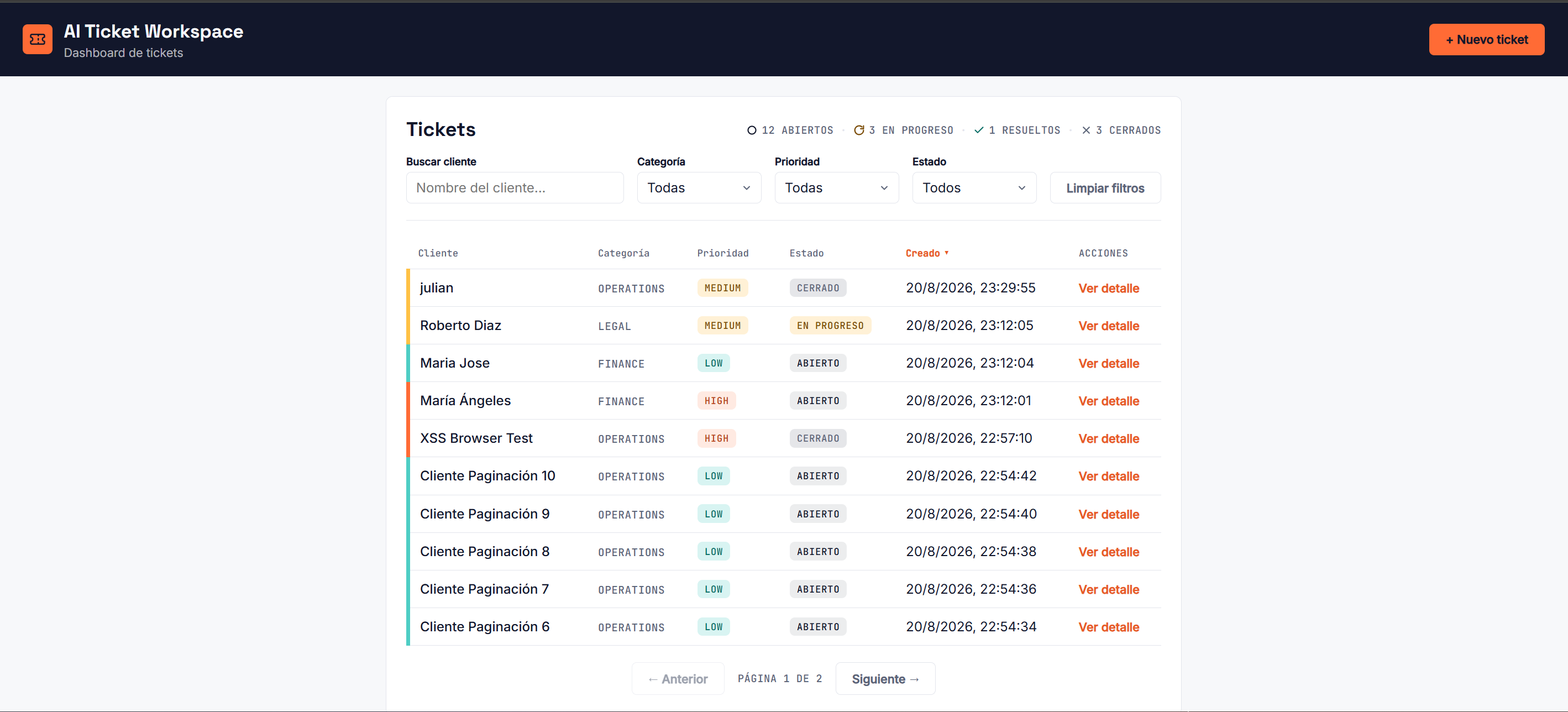This screenshot has width=1568, height=712.
Task: Sort by the Categoría column header
Action: pyautogui.click(x=623, y=253)
